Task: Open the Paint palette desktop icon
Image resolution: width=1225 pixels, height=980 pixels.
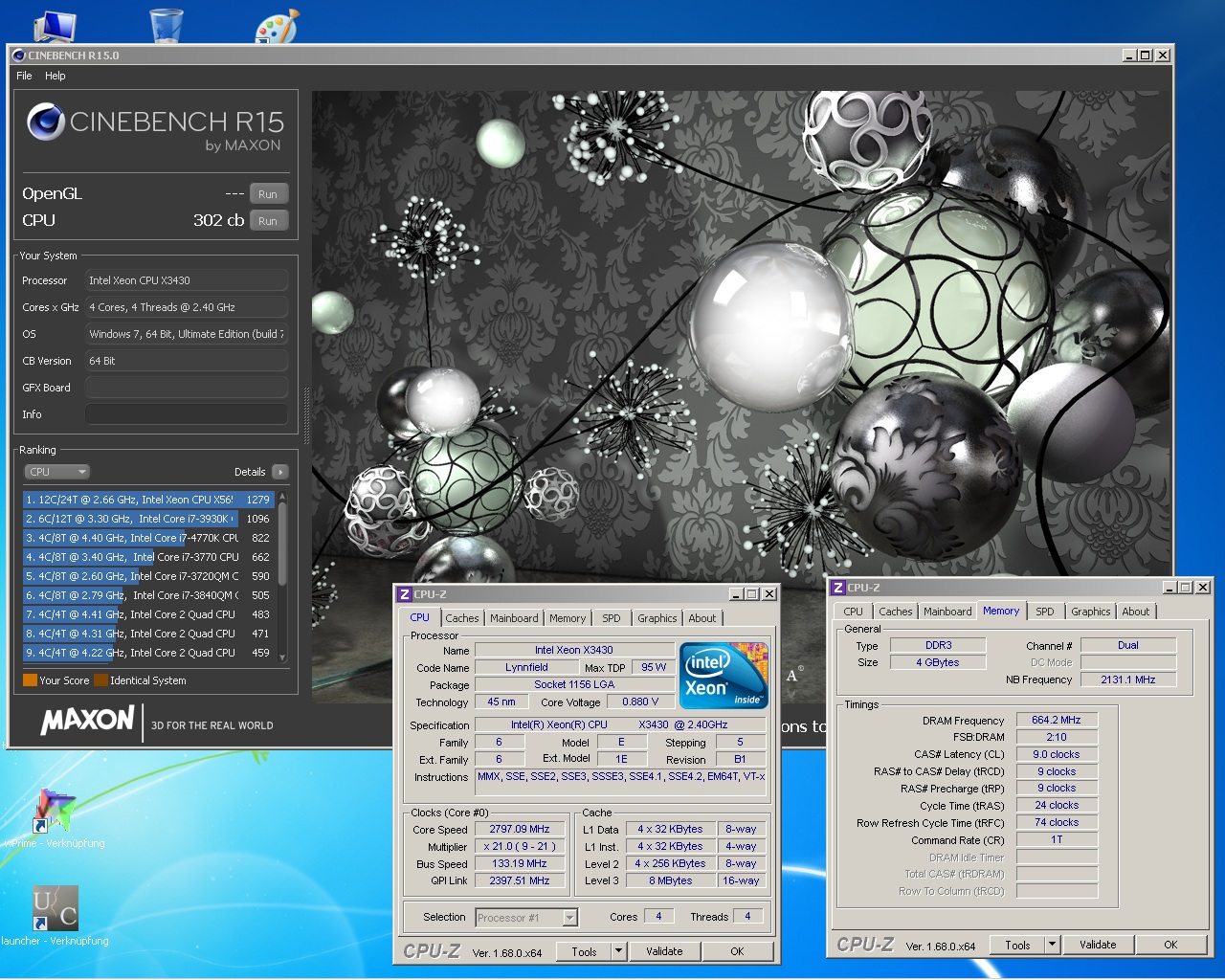Action: 278,27
